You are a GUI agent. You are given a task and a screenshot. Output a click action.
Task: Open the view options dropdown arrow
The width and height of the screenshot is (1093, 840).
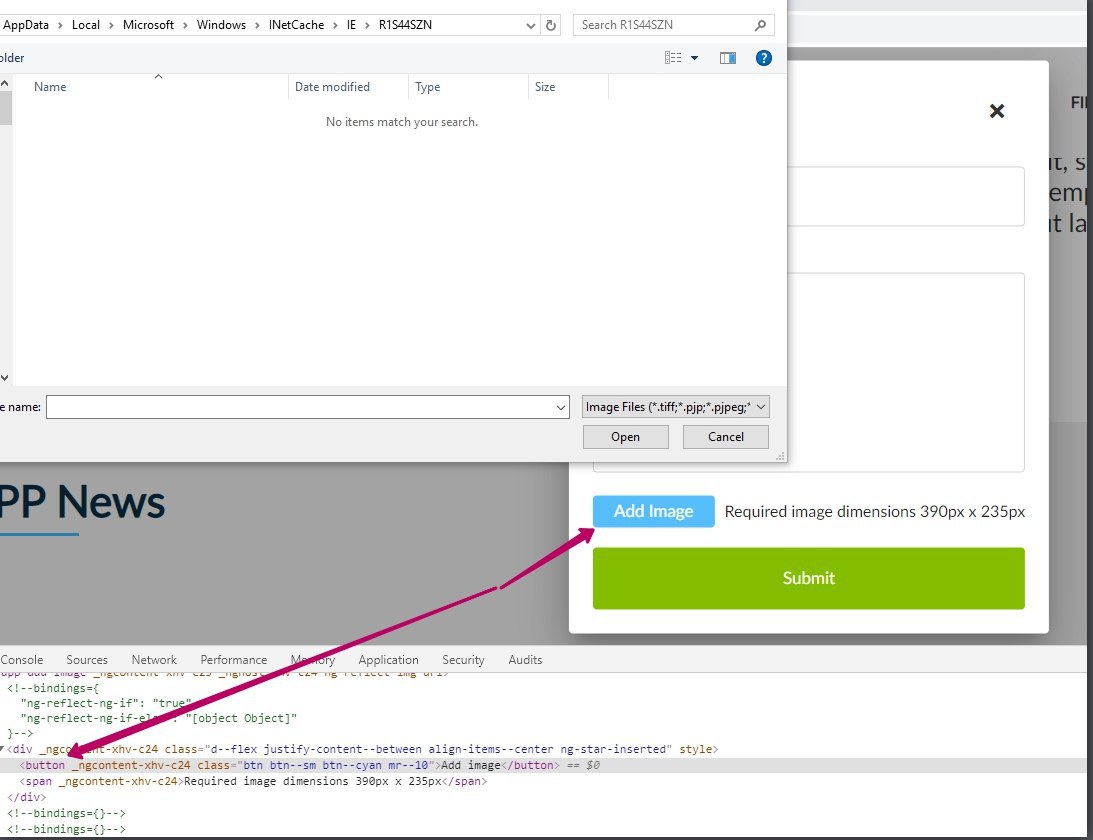pos(694,58)
